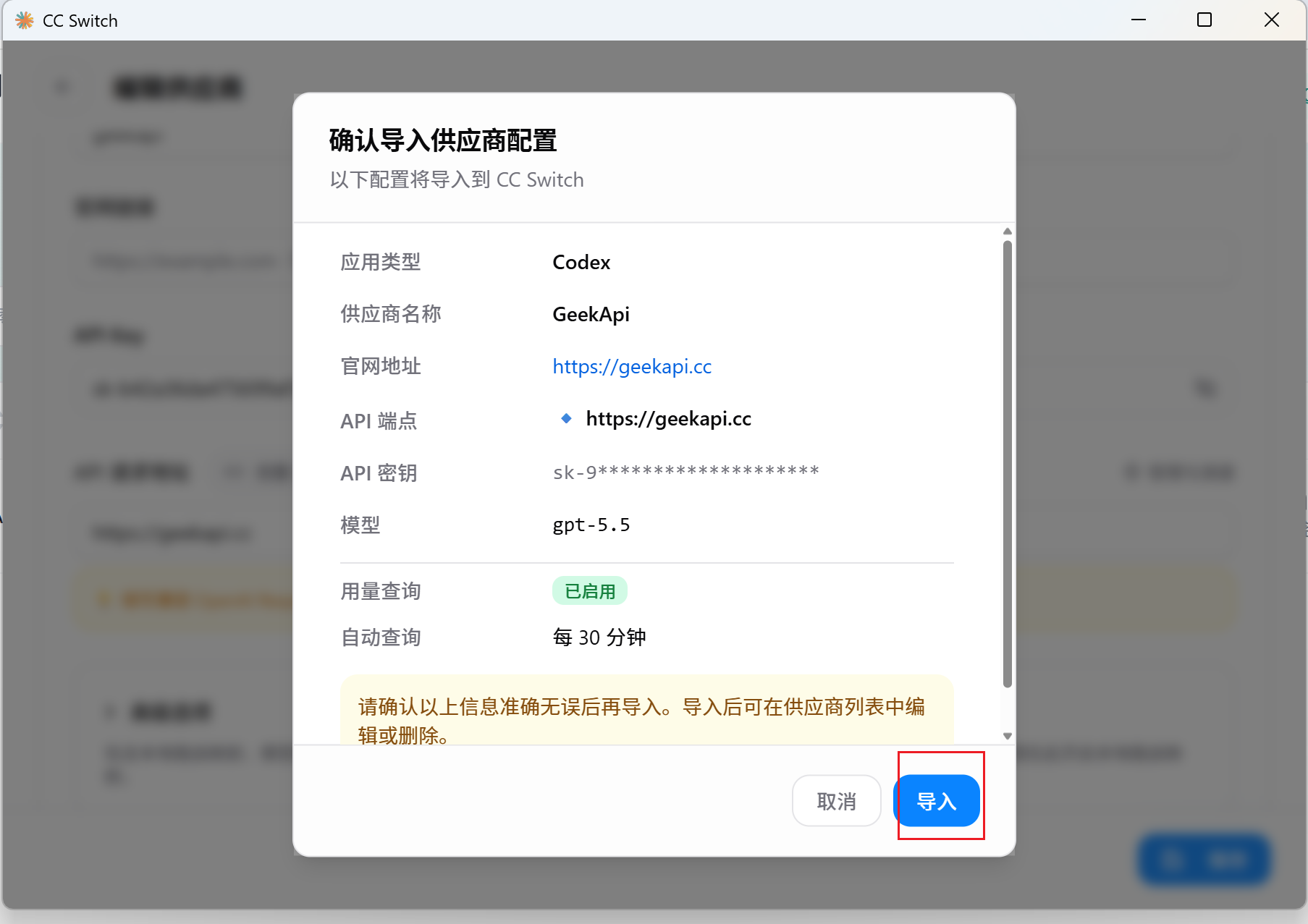Screen dimensions: 1308x924
Task: Click the dialog scrollbar's down arrow
Action: pyautogui.click(x=1007, y=736)
